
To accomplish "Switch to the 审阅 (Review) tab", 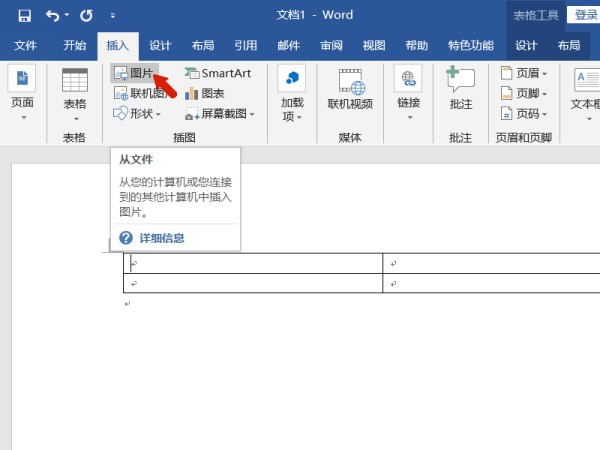I will pos(332,46).
